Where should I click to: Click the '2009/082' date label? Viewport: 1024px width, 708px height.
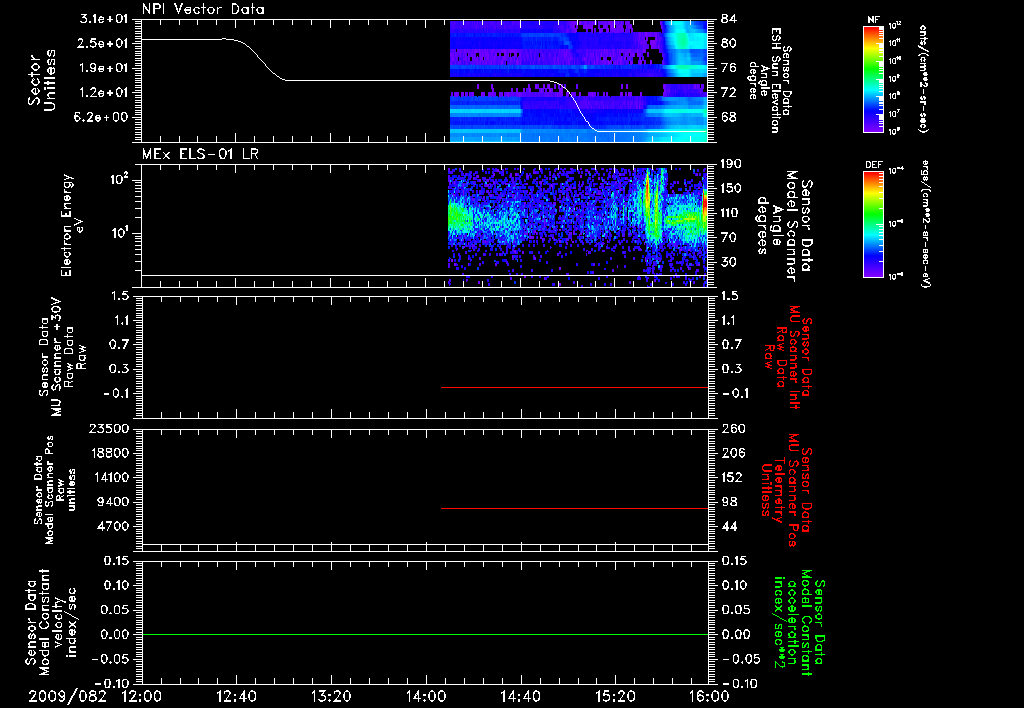coord(67,696)
